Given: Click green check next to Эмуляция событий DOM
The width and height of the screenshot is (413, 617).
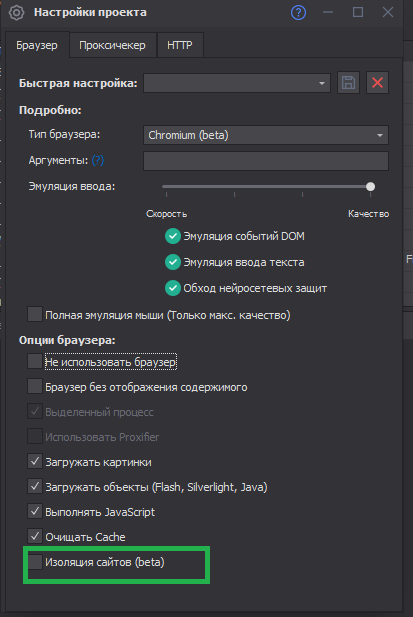Looking at the screenshot, I should [x=173, y=236].
